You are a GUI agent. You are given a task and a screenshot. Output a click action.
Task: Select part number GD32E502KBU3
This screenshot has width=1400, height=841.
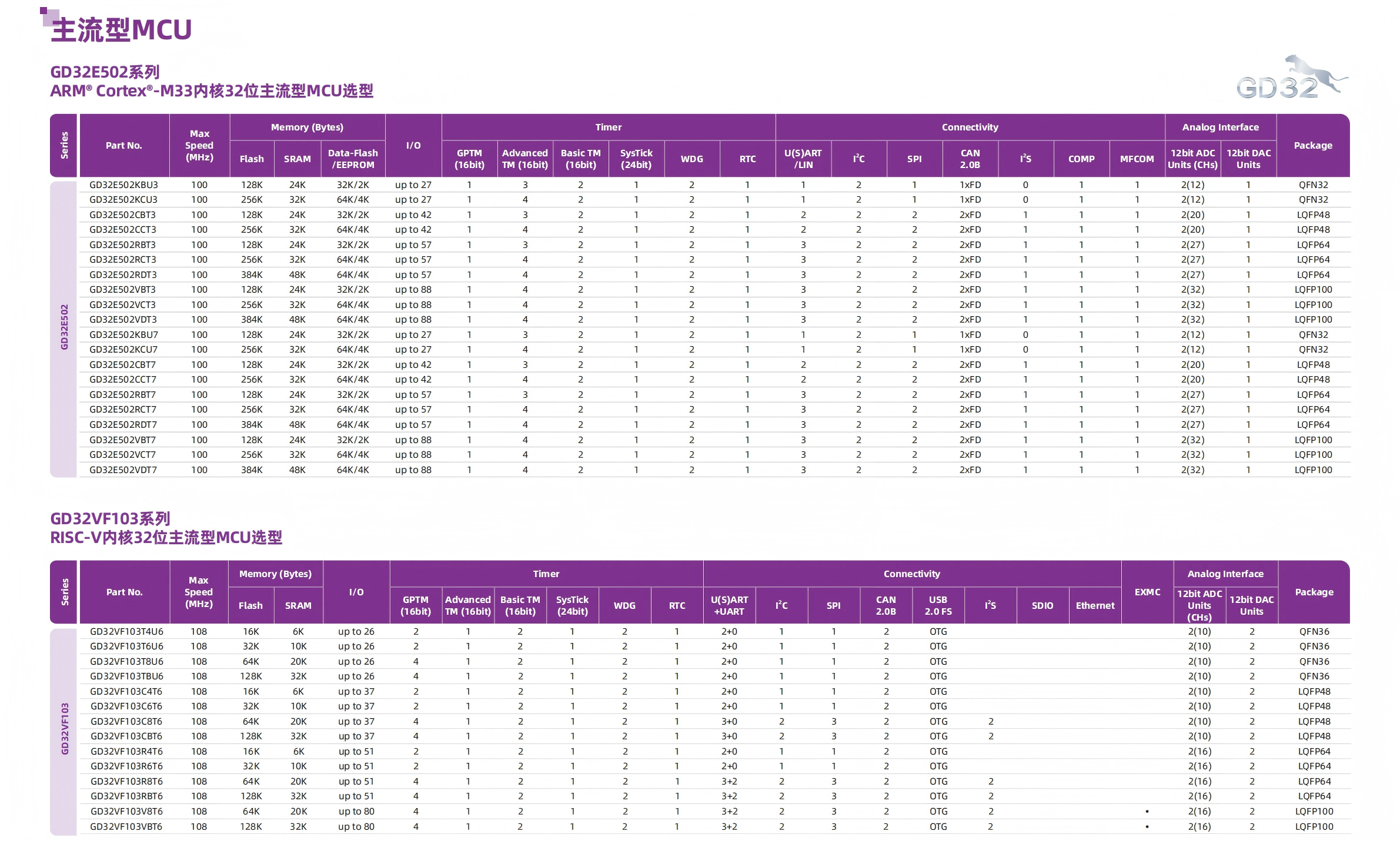(x=123, y=185)
